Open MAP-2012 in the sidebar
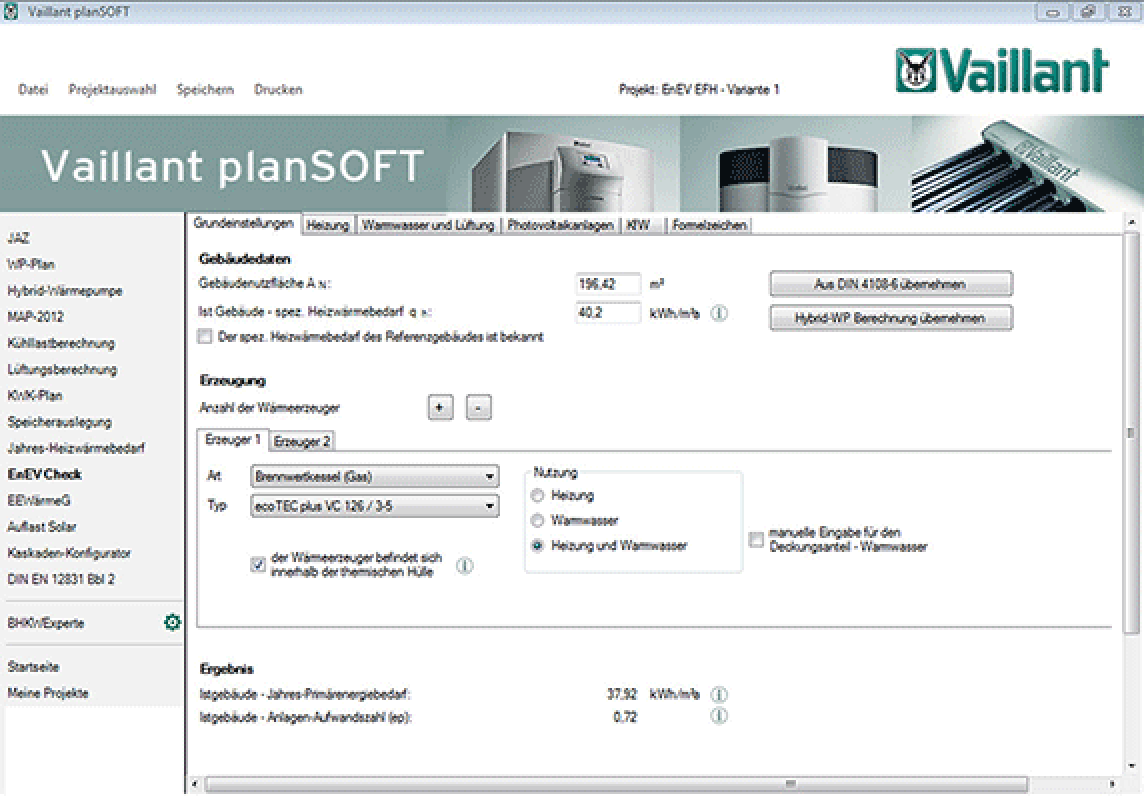The width and height of the screenshot is (1144, 796). (35, 317)
